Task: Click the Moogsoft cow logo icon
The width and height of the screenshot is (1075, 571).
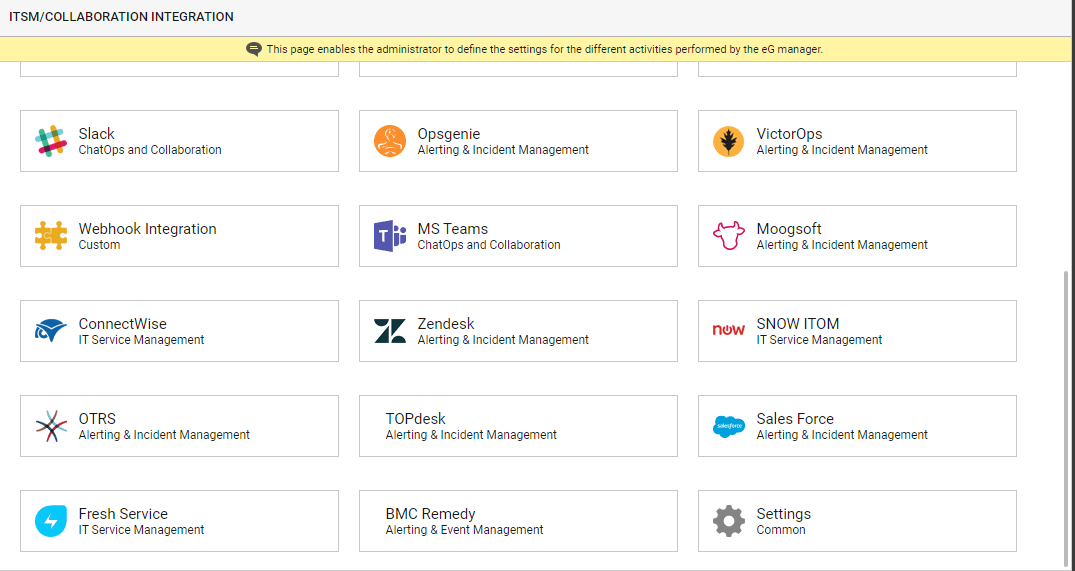Action: pyautogui.click(x=729, y=236)
